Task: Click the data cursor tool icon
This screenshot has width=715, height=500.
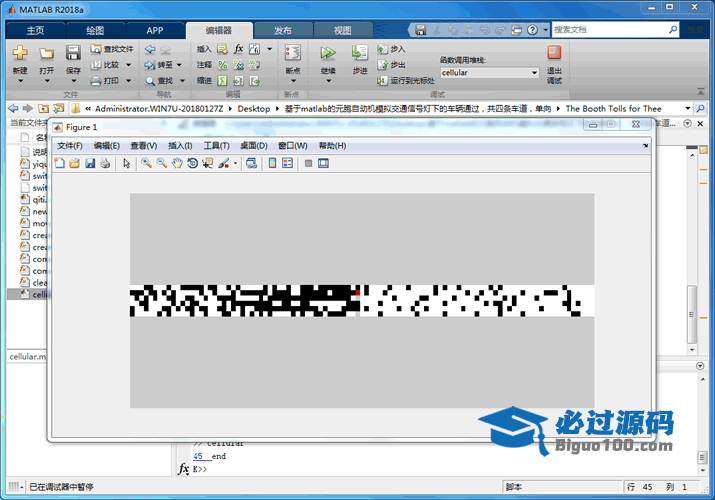Action: pyautogui.click(x=207, y=163)
